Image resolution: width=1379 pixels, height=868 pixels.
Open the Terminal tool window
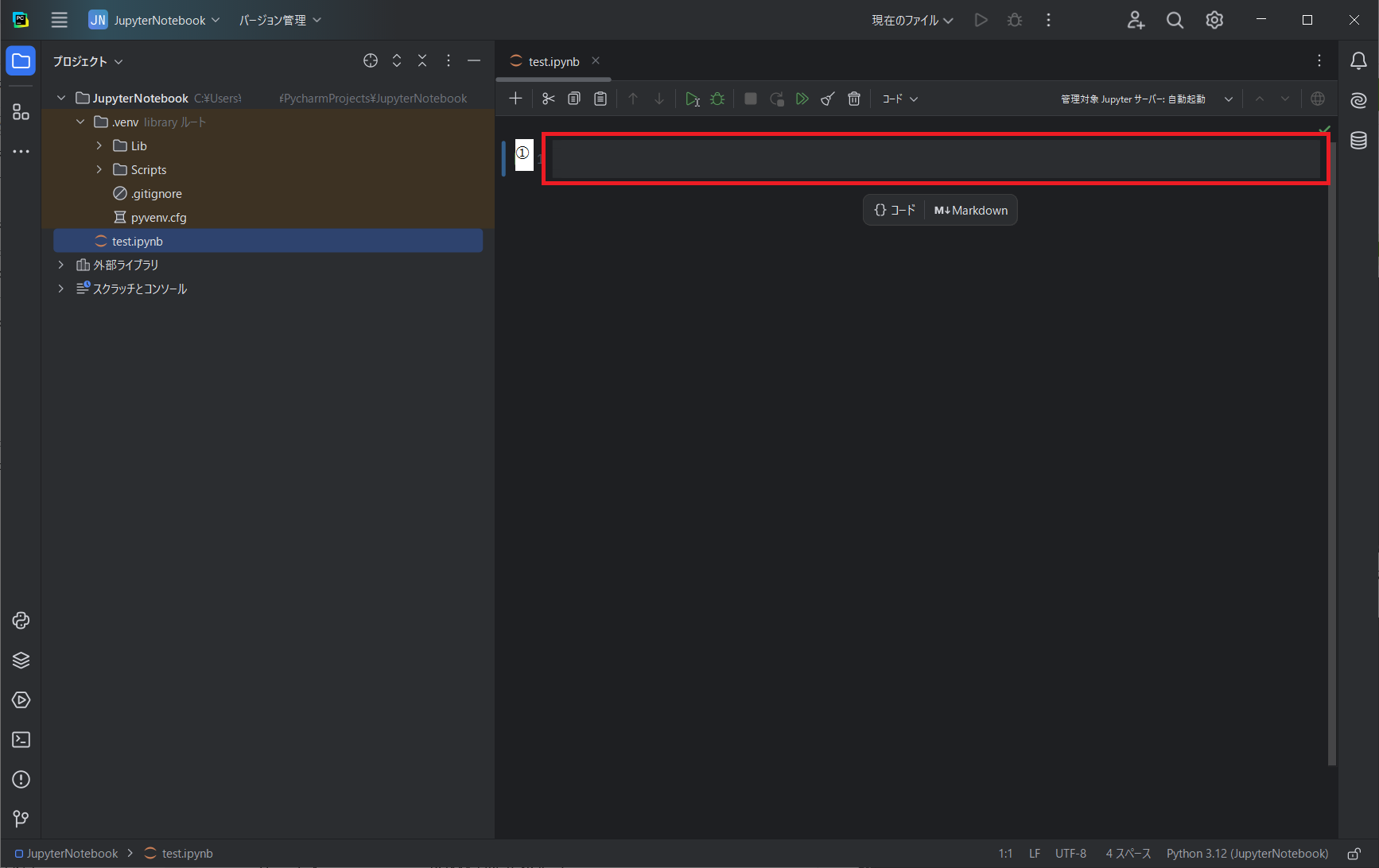[x=21, y=740]
